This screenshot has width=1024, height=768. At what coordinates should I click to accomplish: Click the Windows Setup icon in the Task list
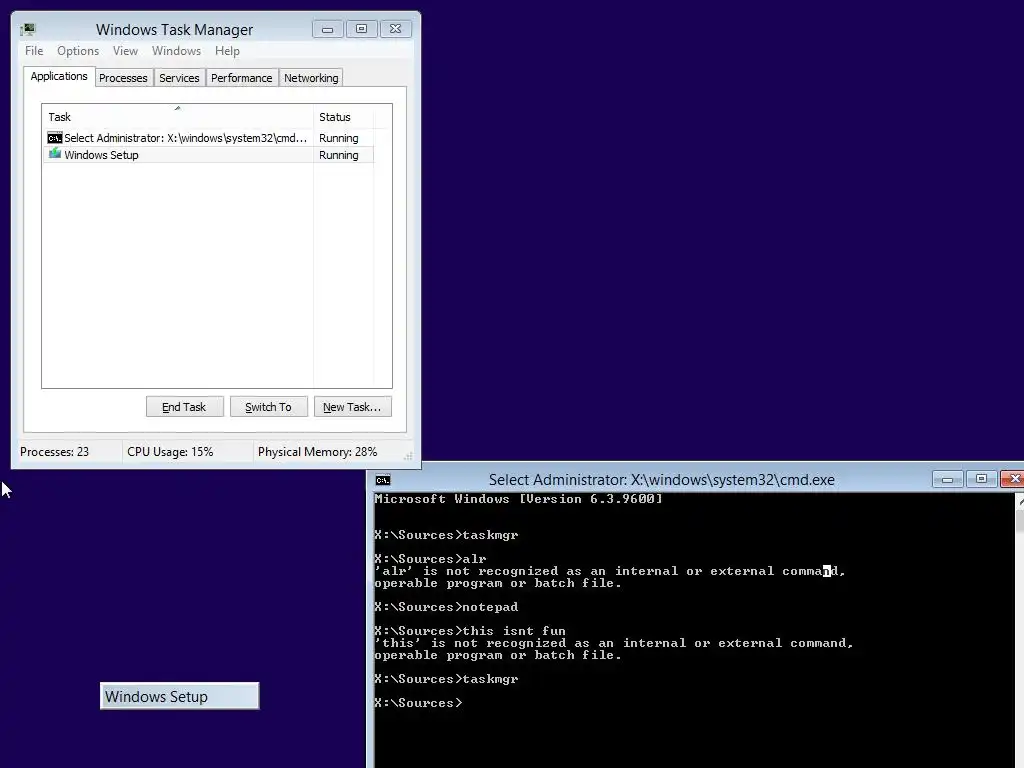click(x=55, y=154)
